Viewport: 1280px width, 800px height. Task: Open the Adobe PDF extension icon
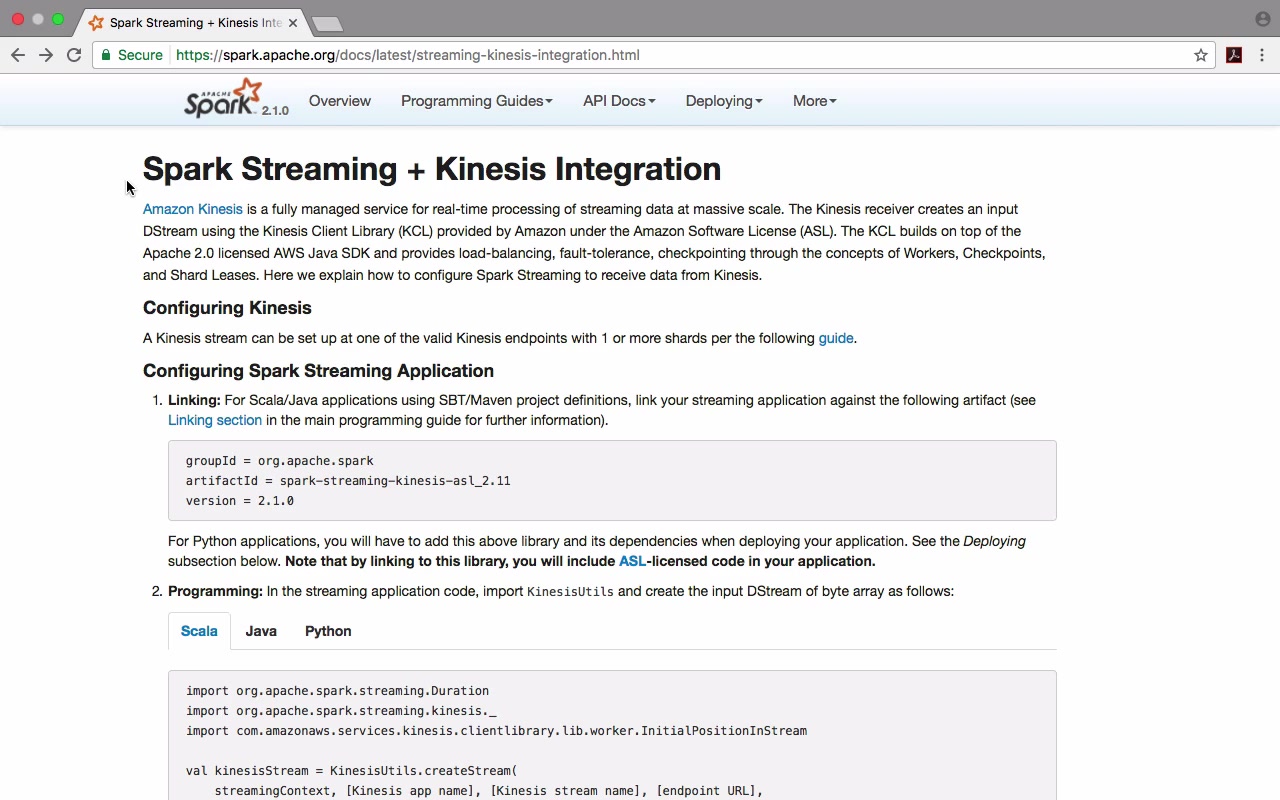coord(1234,55)
